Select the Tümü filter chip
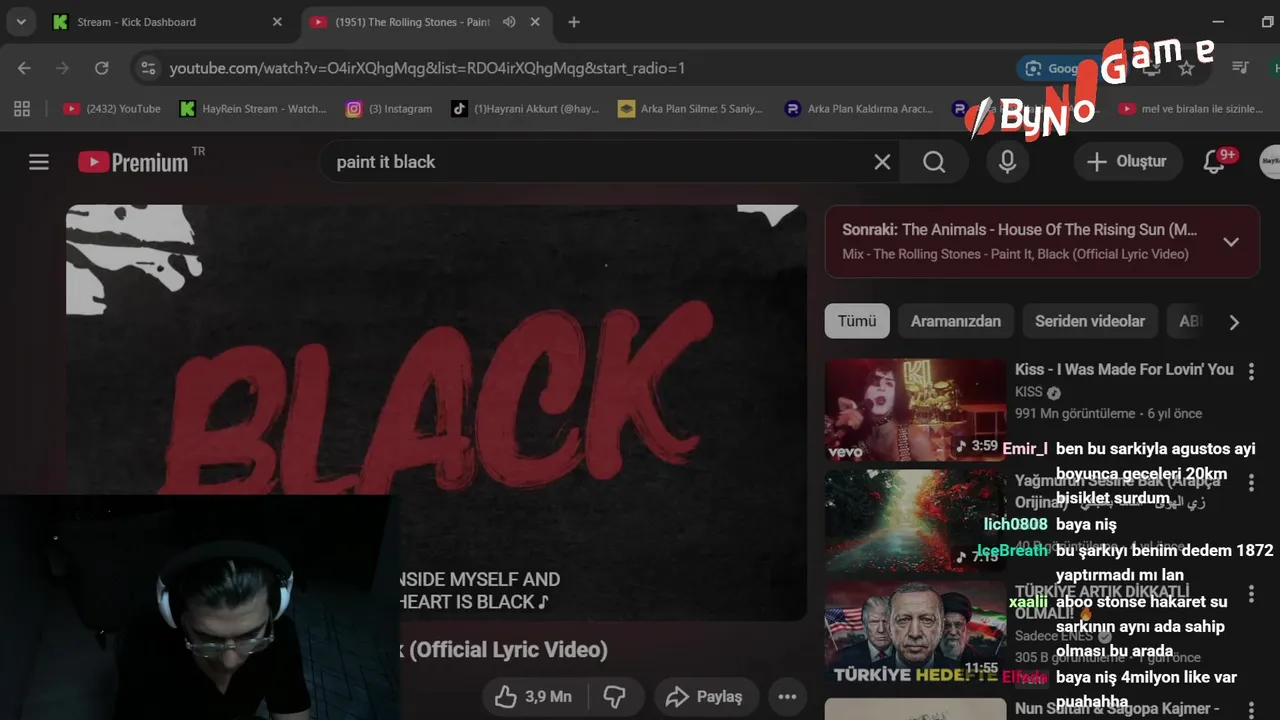Image resolution: width=1280 pixels, height=720 pixels. [x=857, y=321]
